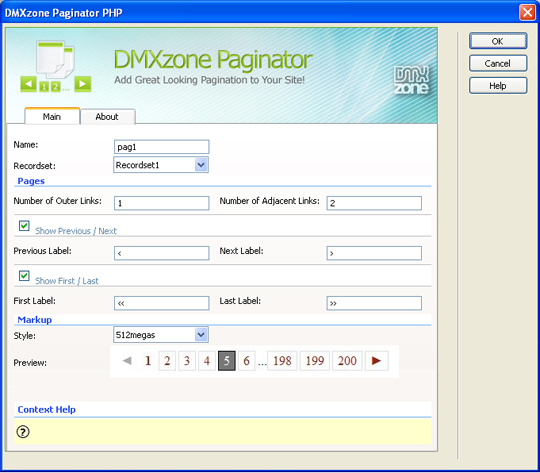Click the OK button
540x473 pixels.
coord(498,41)
